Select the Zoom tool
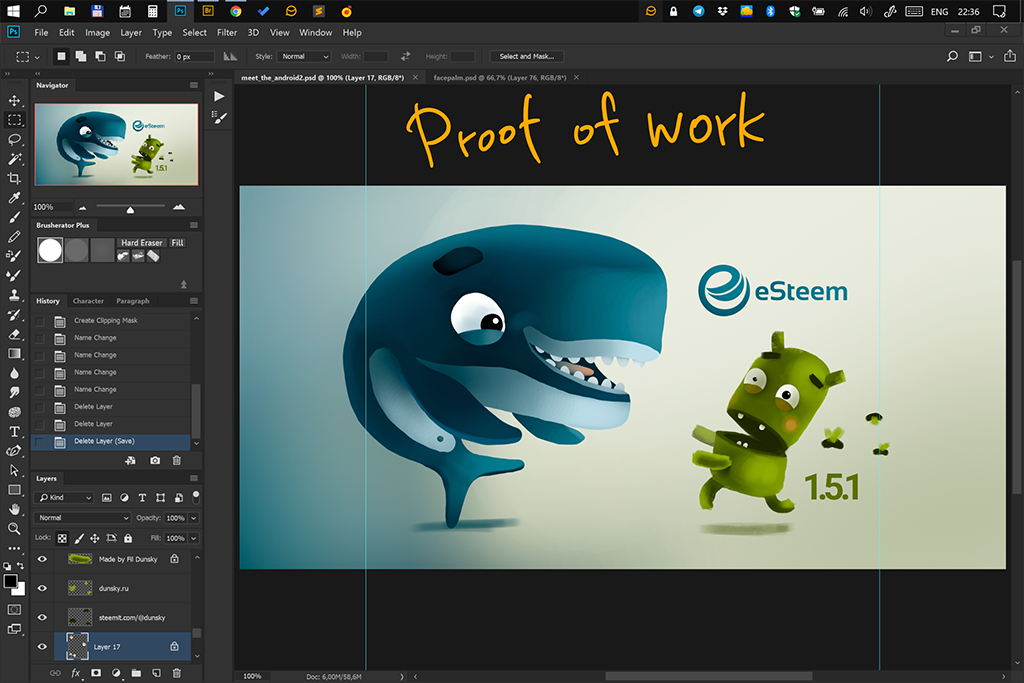Image resolution: width=1024 pixels, height=683 pixels. [x=14, y=529]
